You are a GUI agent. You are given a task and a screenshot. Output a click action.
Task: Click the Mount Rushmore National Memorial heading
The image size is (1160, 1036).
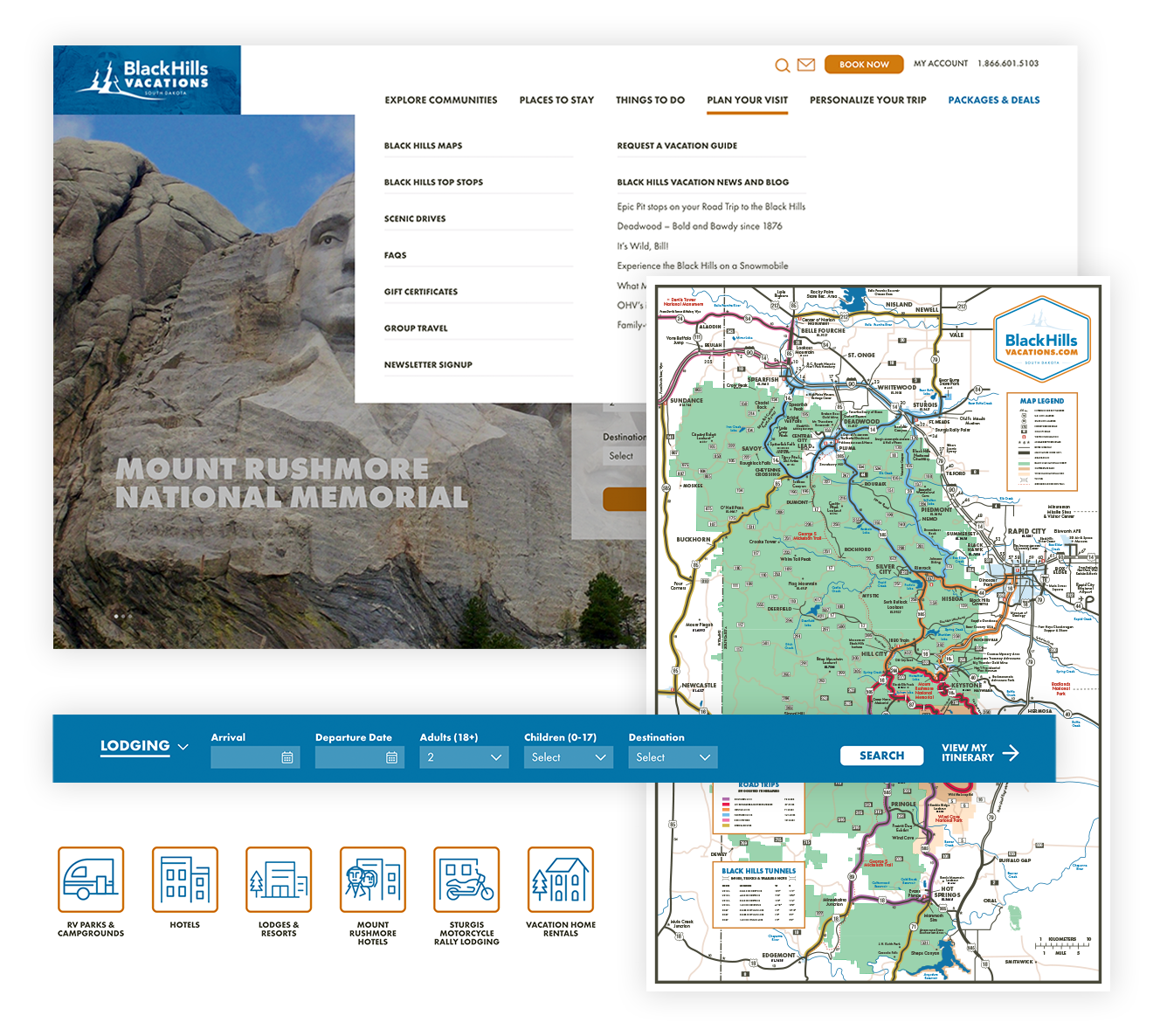tap(292, 483)
